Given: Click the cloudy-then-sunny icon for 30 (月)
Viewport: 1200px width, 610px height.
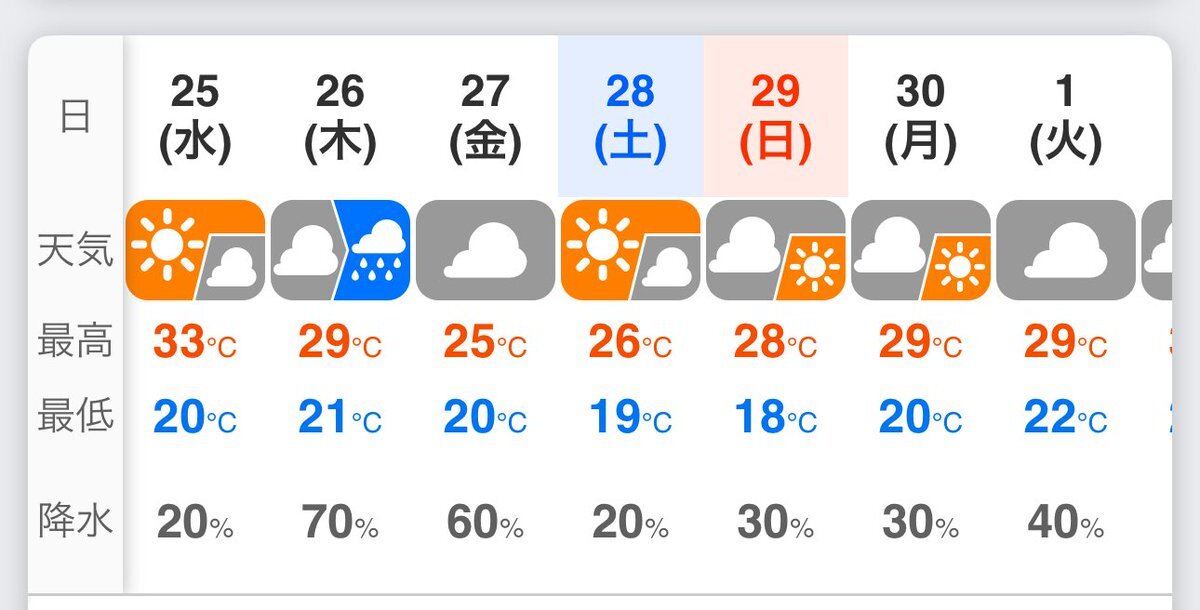Looking at the screenshot, I should click(921, 250).
